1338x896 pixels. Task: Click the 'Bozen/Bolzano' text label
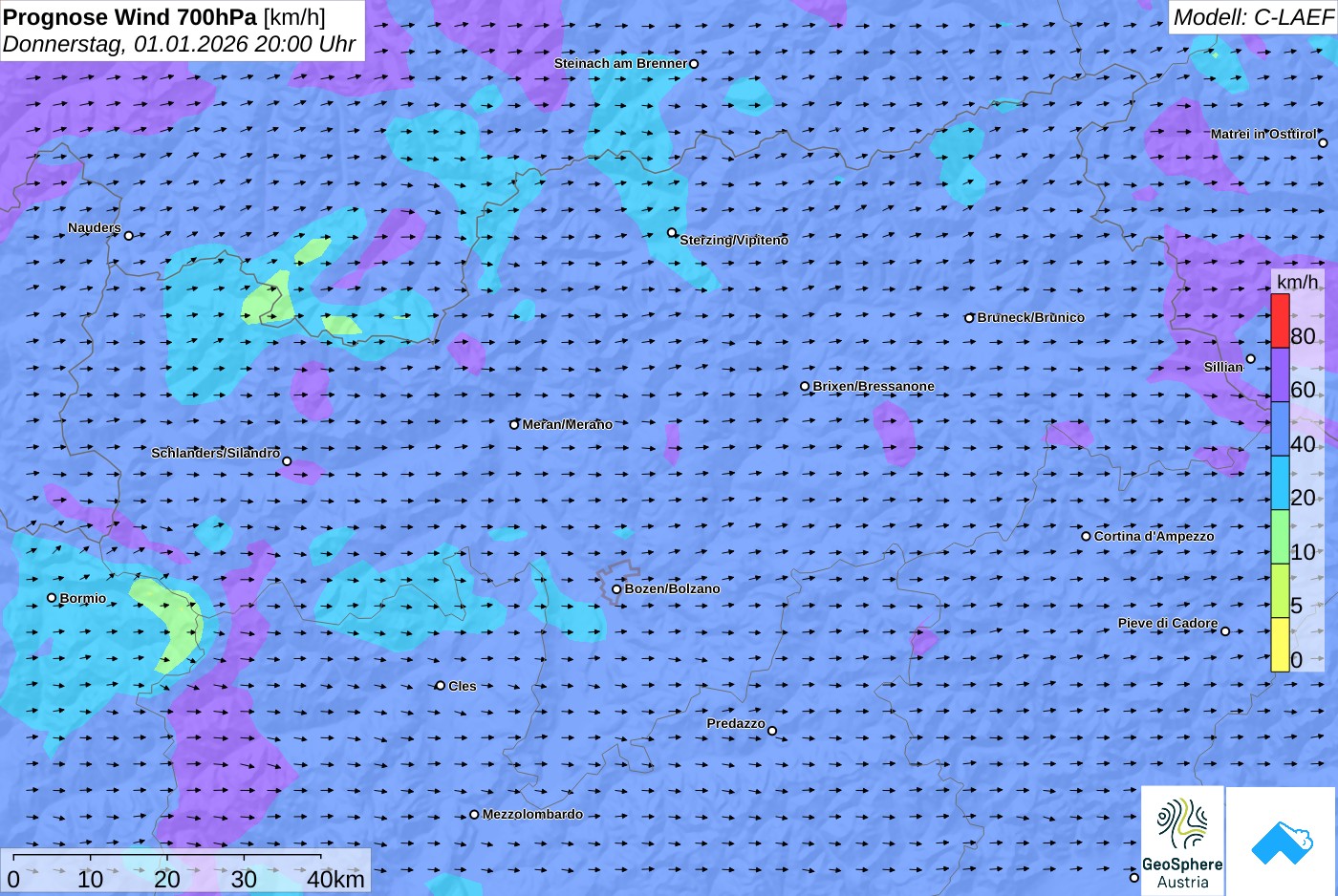(x=673, y=588)
